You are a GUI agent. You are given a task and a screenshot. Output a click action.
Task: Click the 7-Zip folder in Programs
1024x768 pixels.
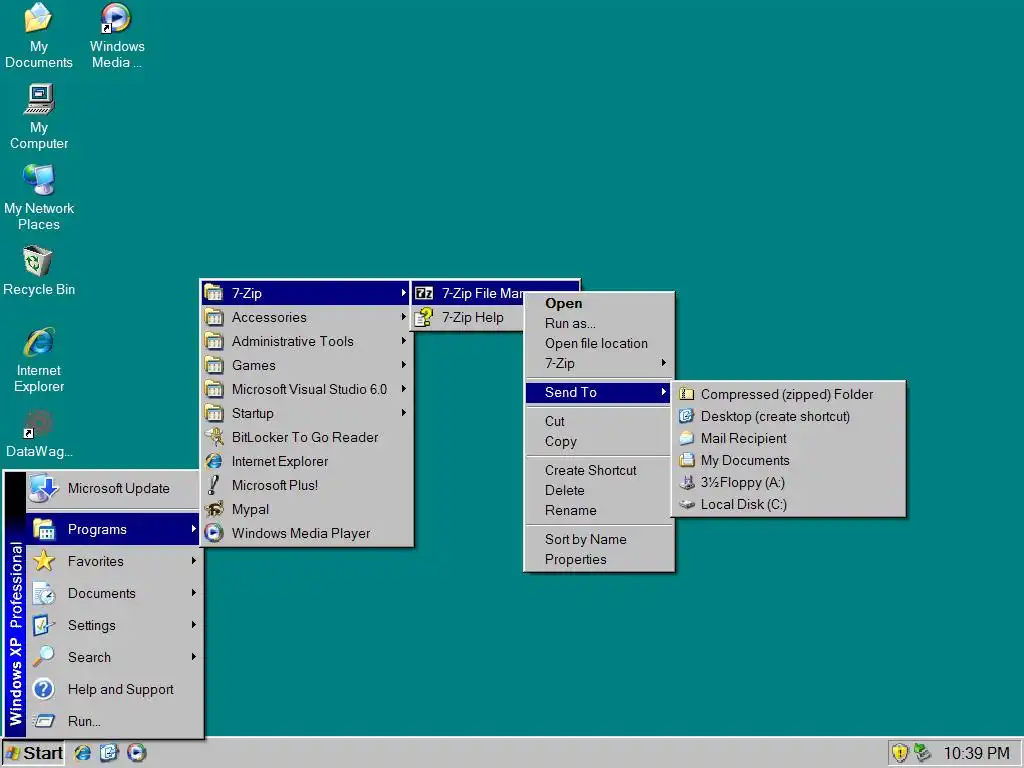[x=306, y=293]
